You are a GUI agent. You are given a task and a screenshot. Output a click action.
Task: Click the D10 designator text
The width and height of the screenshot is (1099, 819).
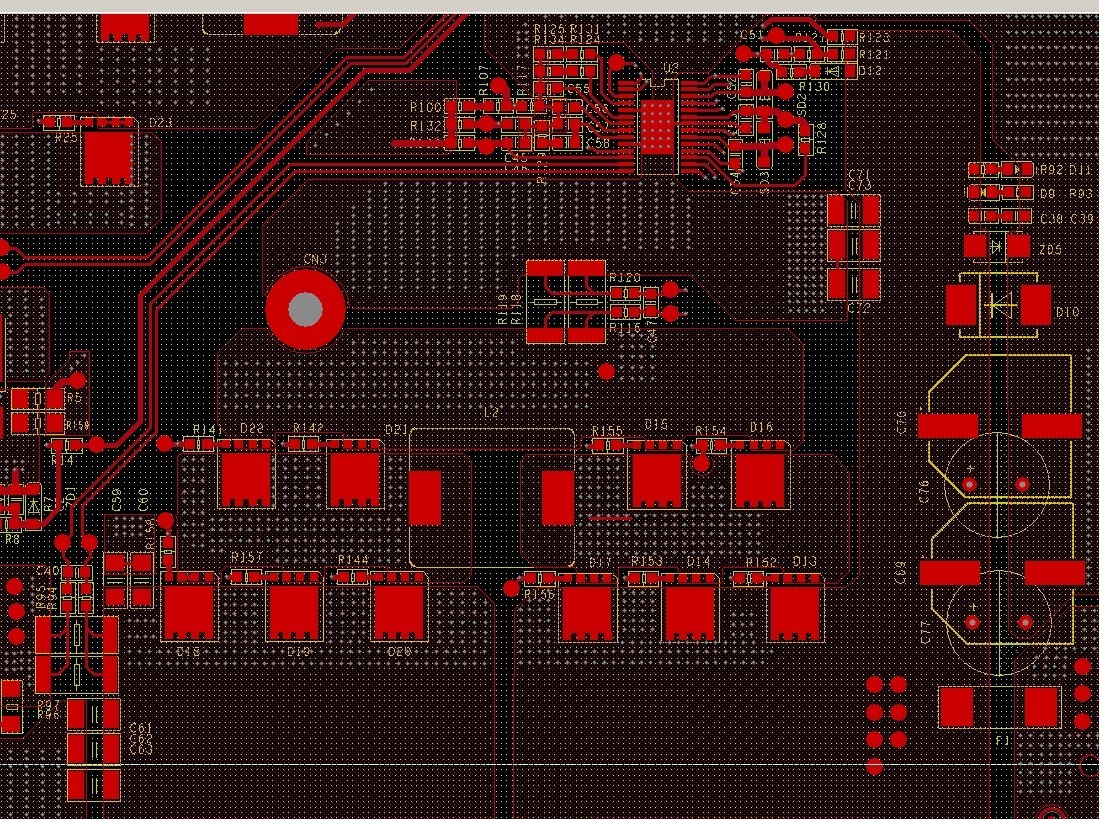coord(1067,312)
